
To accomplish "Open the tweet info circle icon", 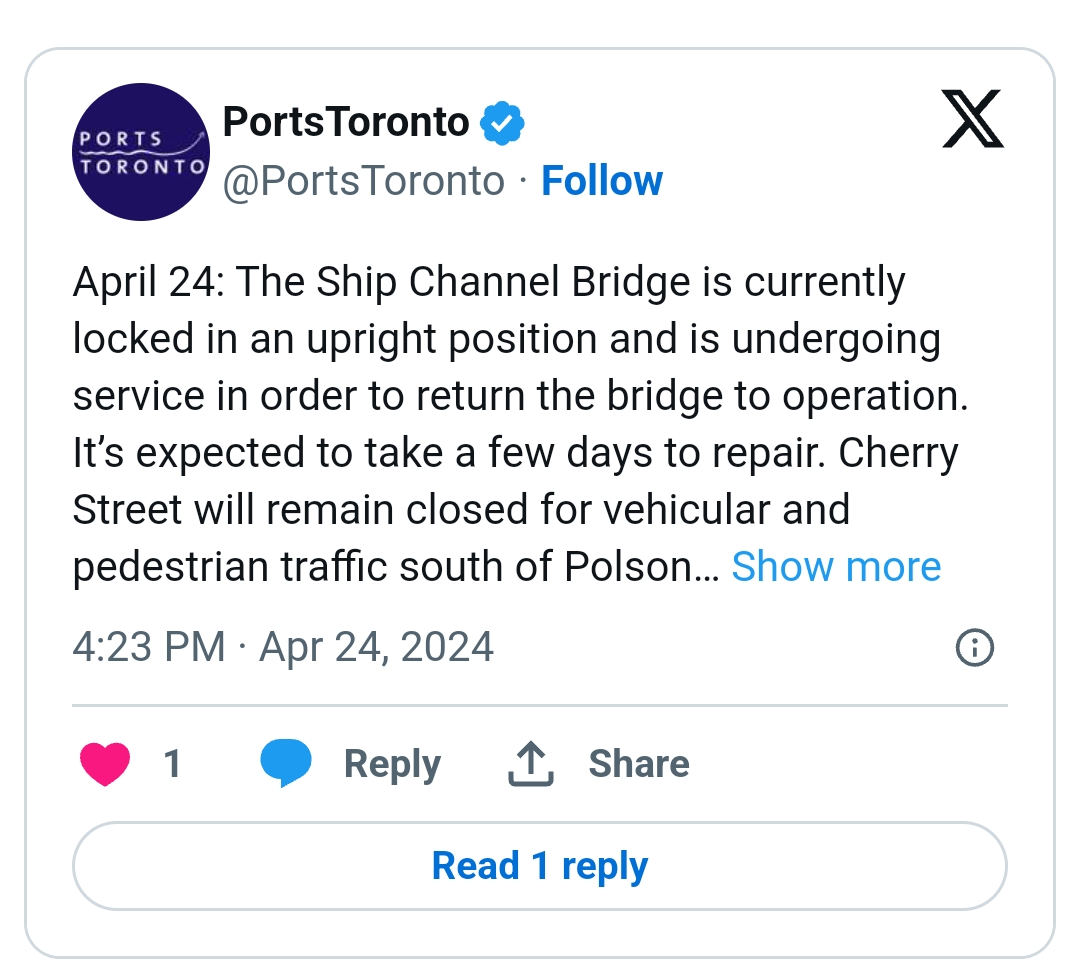I will coord(975,648).
